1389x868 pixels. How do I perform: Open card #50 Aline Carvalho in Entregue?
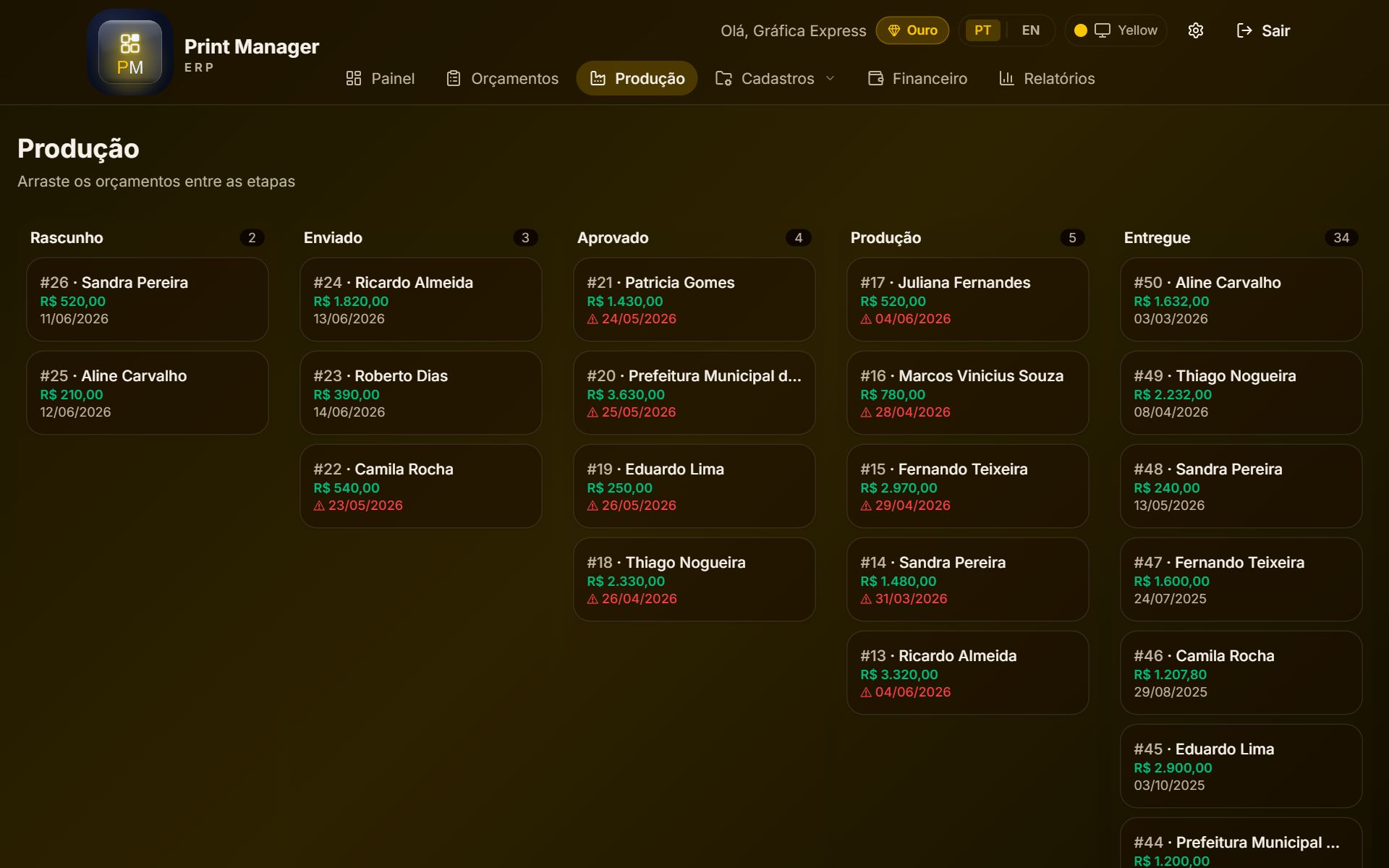(x=1241, y=299)
